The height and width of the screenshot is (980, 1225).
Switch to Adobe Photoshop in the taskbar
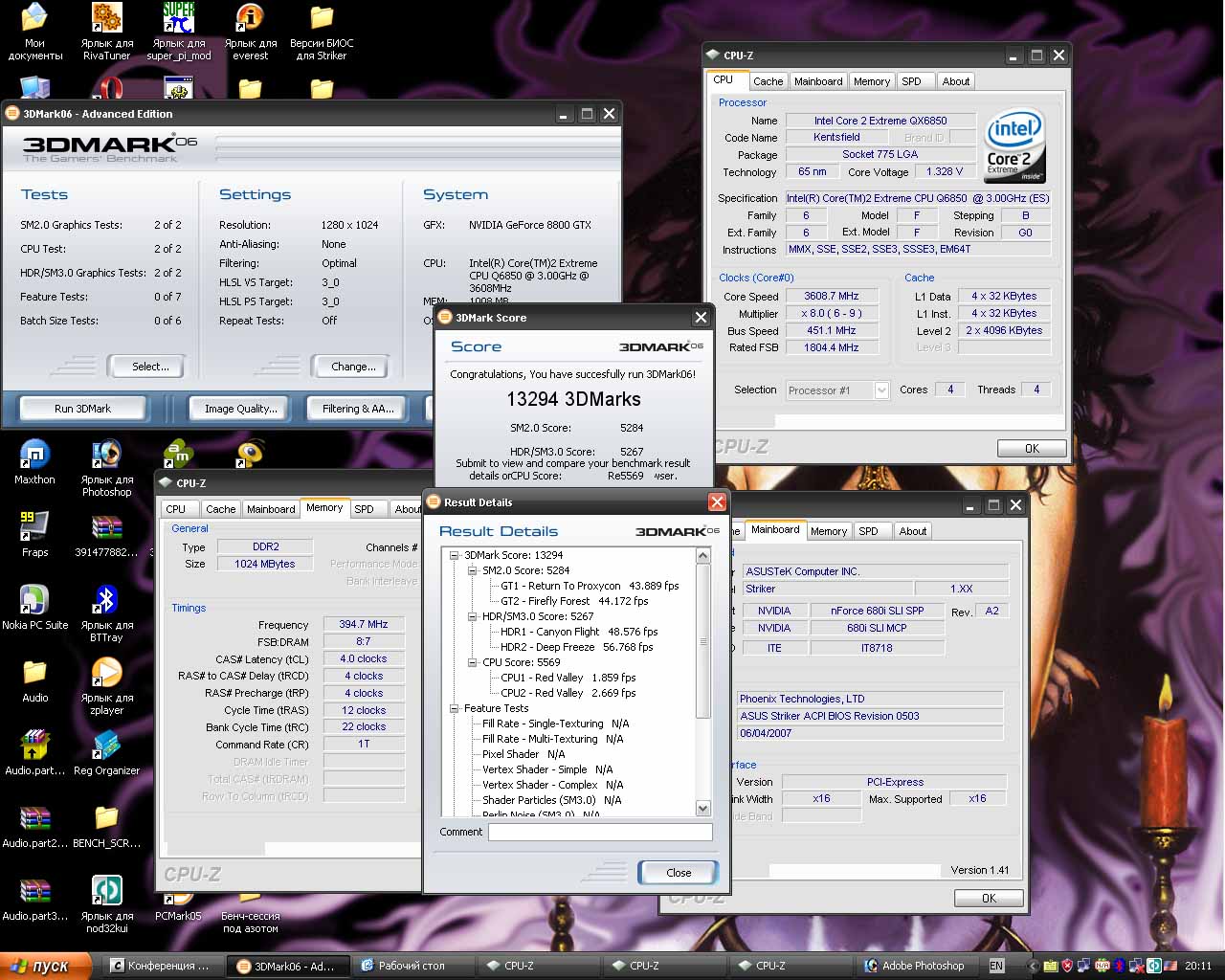point(916,966)
